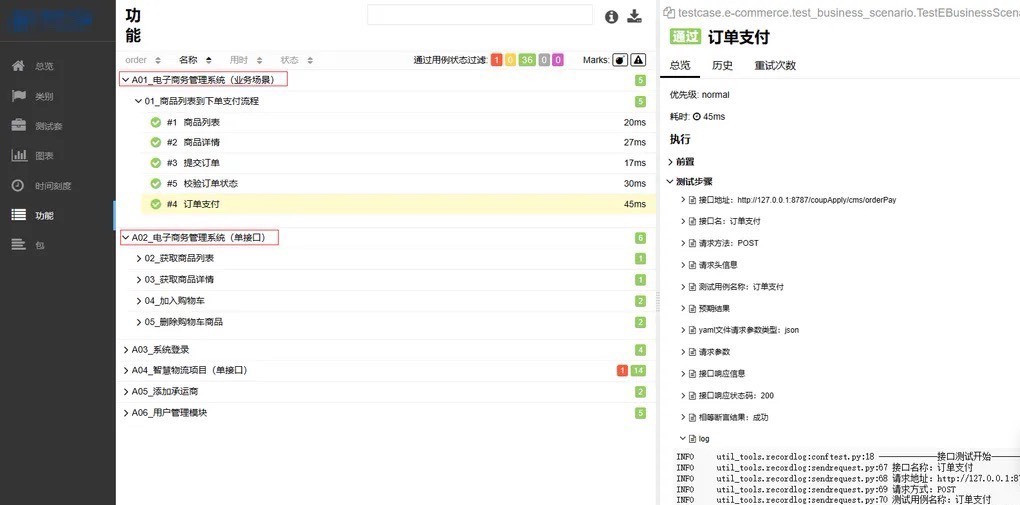The width and height of the screenshot is (1020, 505).
Task: Expand the 请求方法: POST step
Action: coord(719,243)
